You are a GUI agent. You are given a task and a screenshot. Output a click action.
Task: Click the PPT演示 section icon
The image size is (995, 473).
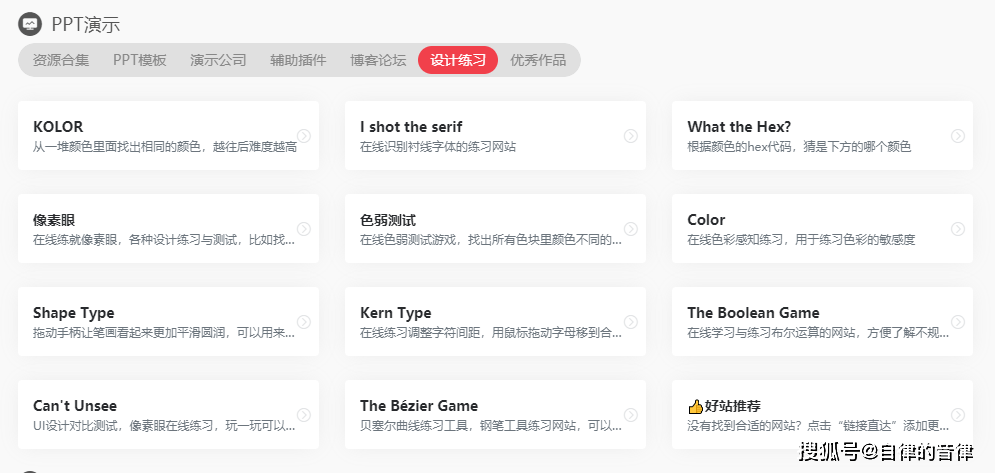pyautogui.click(x=30, y=24)
